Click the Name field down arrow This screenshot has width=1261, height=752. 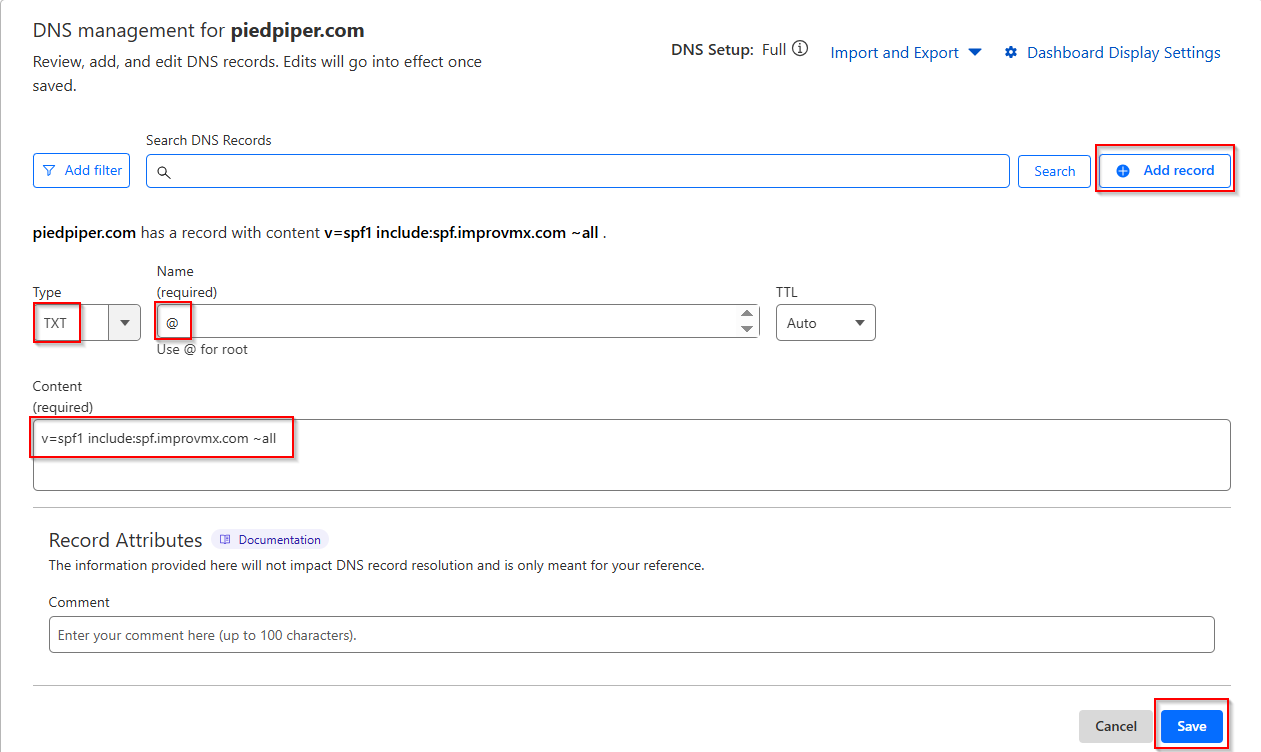click(747, 329)
